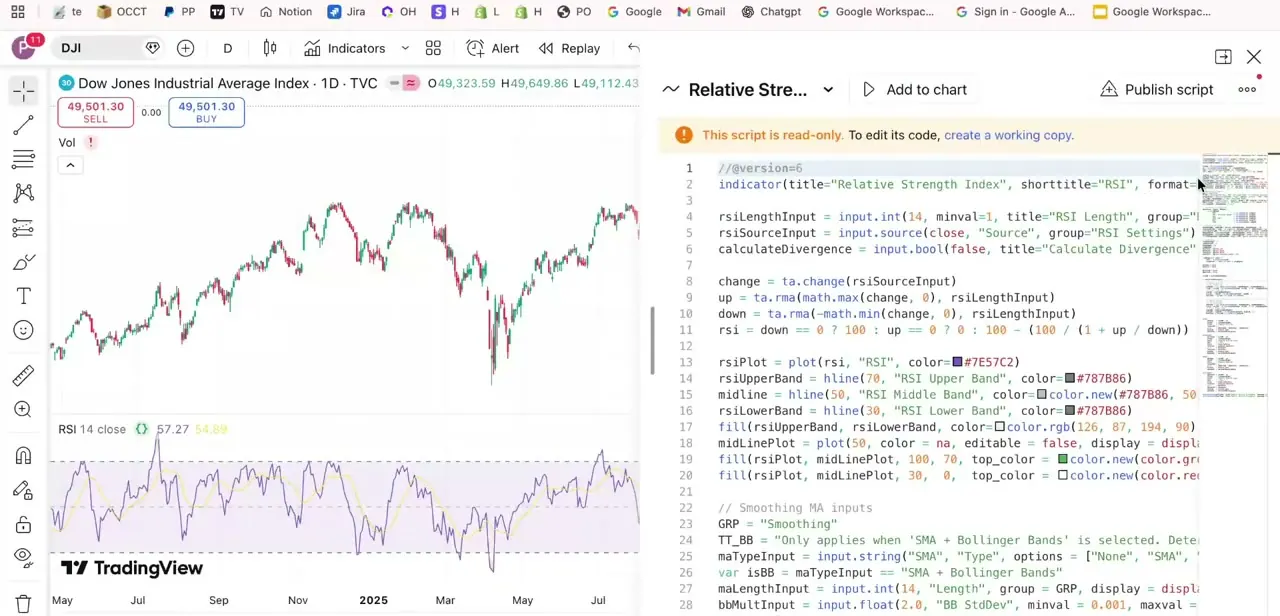Select the zoom in tool
The height and width of the screenshot is (616, 1280).
[x=24, y=409]
